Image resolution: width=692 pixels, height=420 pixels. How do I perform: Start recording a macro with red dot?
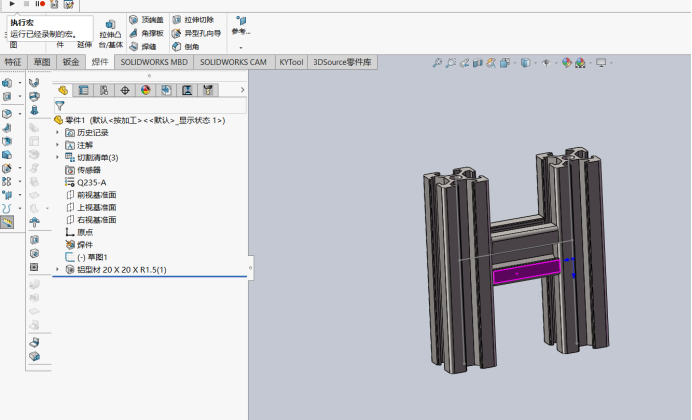pos(40,4)
